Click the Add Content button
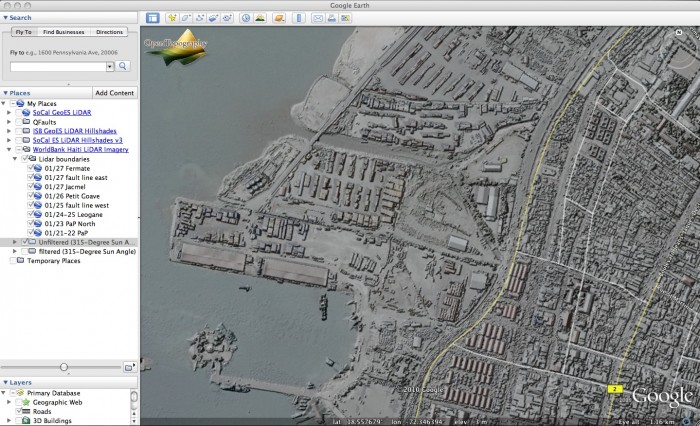The width and height of the screenshot is (700, 426). click(114, 93)
